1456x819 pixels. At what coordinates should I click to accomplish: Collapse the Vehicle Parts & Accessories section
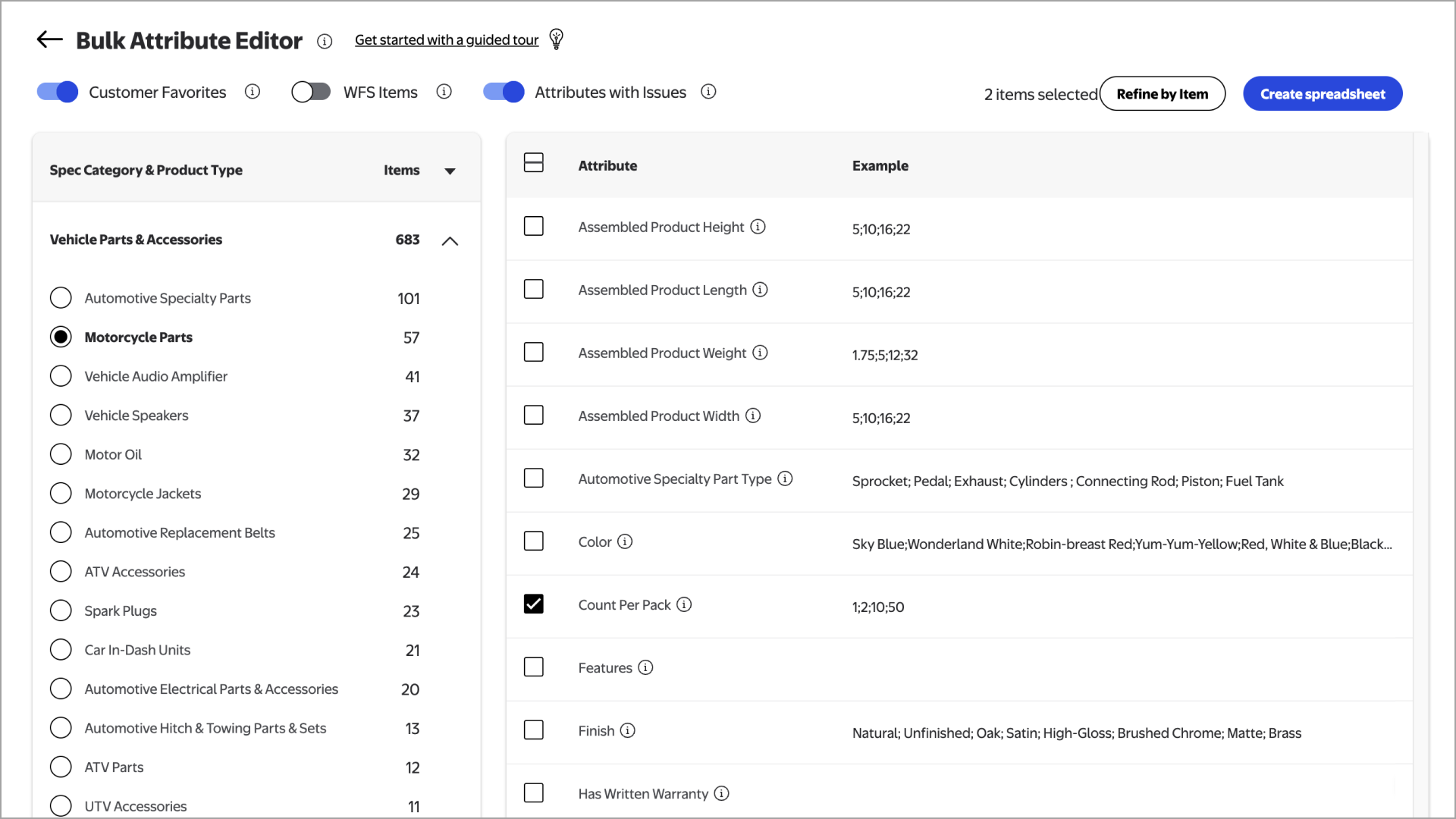450,240
